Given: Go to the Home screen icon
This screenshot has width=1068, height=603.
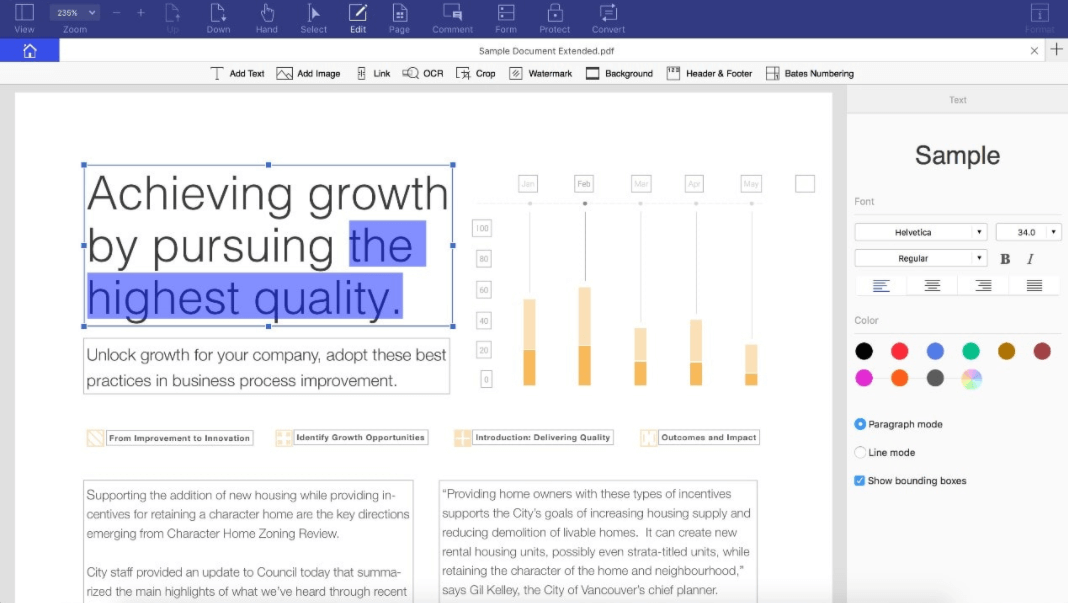Looking at the screenshot, I should (29, 51).
